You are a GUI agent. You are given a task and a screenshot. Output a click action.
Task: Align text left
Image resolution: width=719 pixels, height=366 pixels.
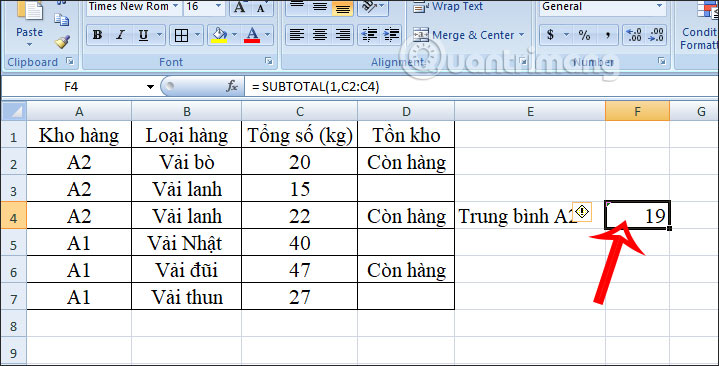(297, 35)
